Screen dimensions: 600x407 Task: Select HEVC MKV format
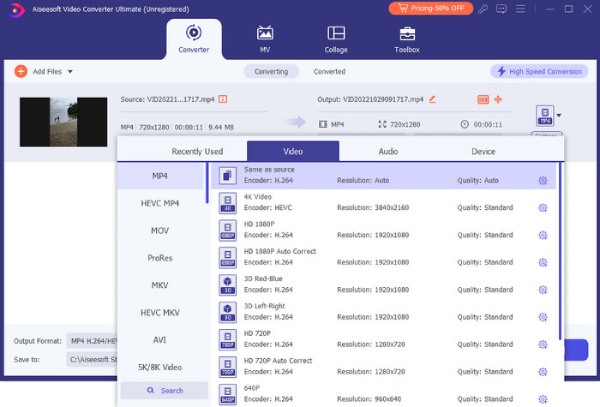coord(160,313)
